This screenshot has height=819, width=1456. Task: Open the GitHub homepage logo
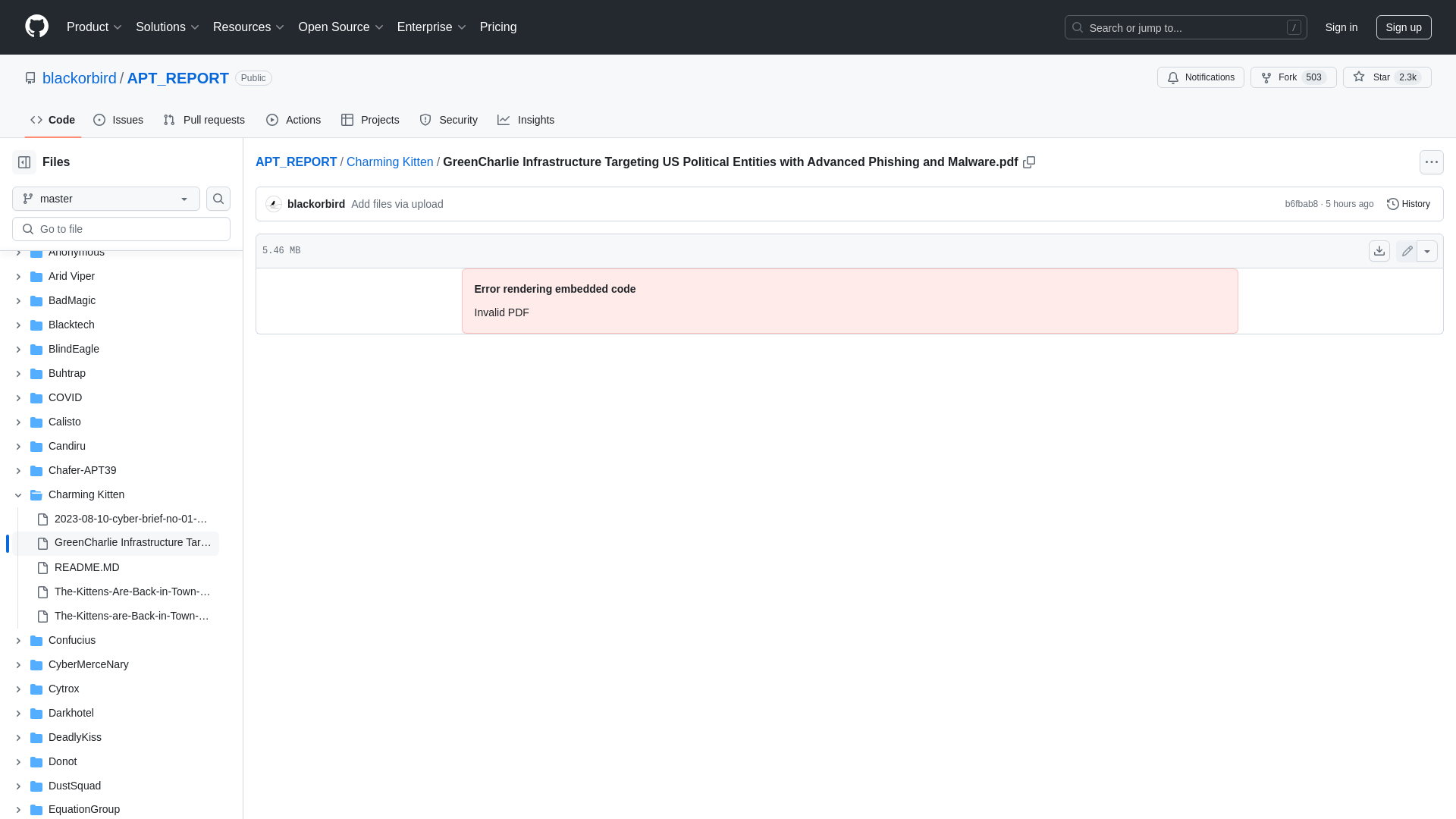pyautogui.click(x=36, y=27)
